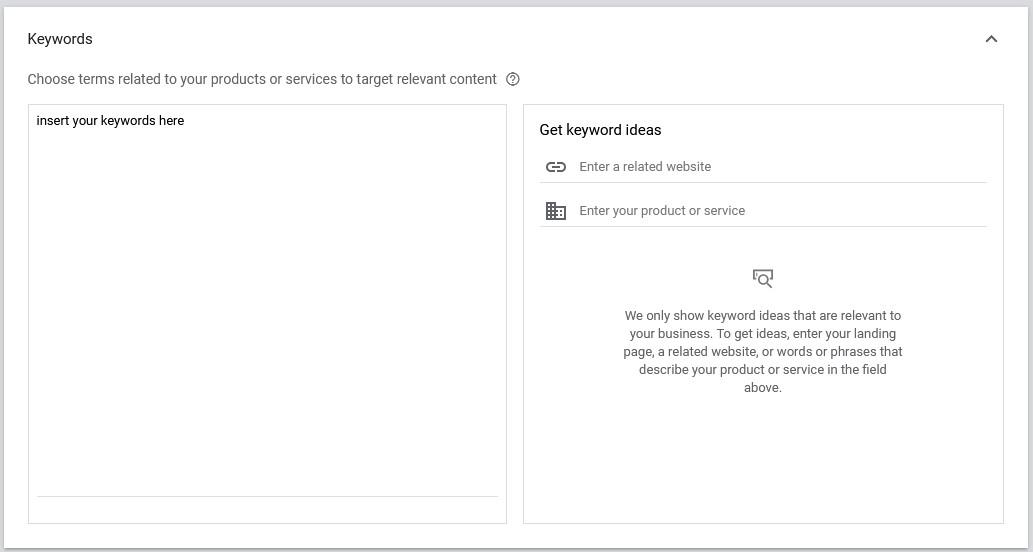Click the keyword search magnifier icon
The width and height of the screenshot is (1033, 552).
tap(763, 278)
